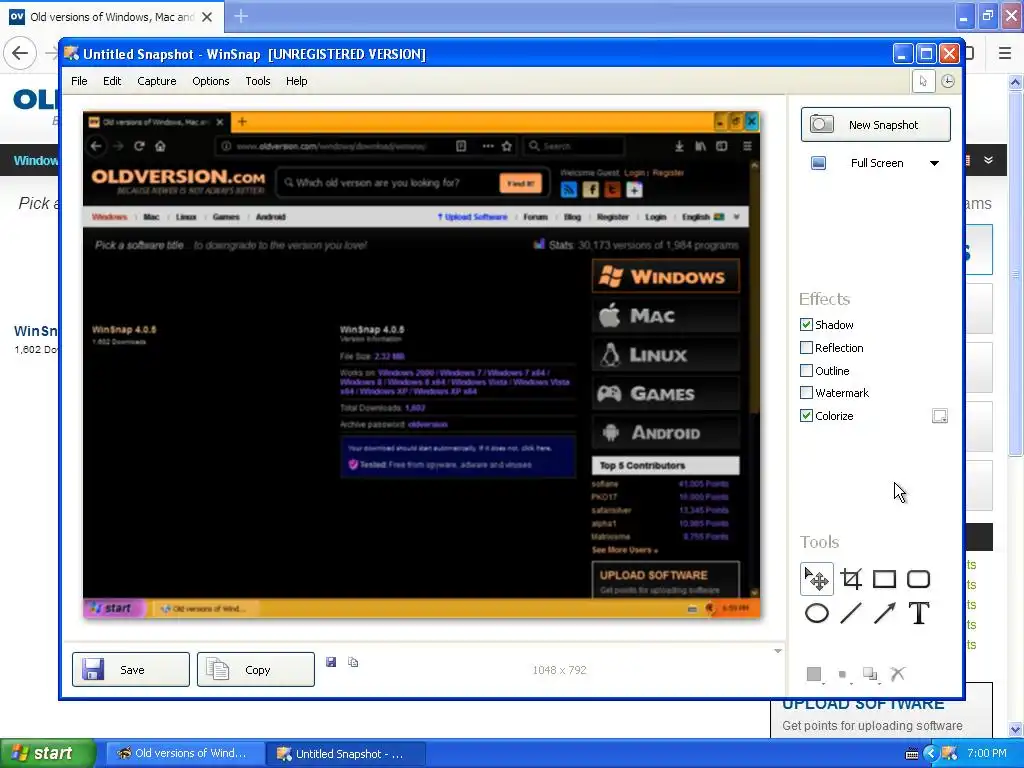Open the Edit menu

click(x=112, y=81)
